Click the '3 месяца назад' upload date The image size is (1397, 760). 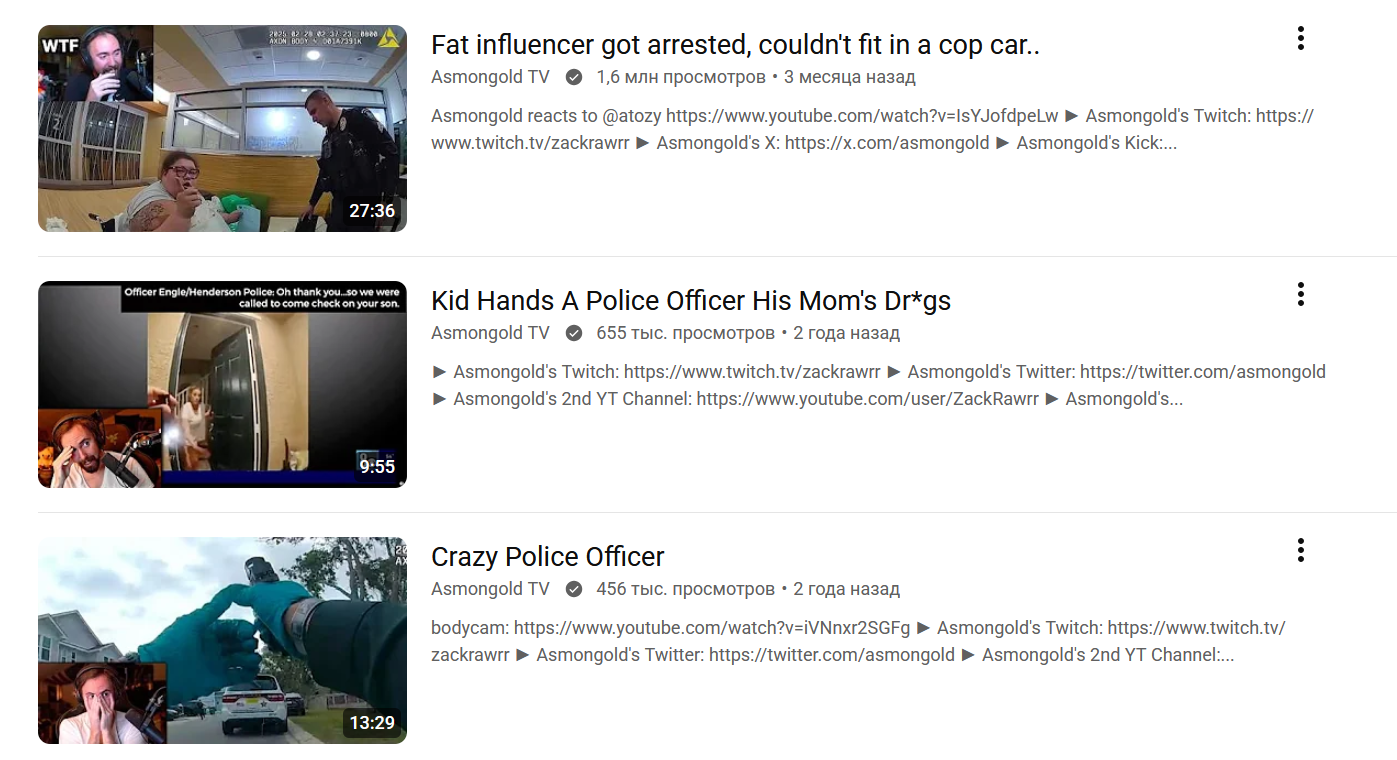pos(850,77)
